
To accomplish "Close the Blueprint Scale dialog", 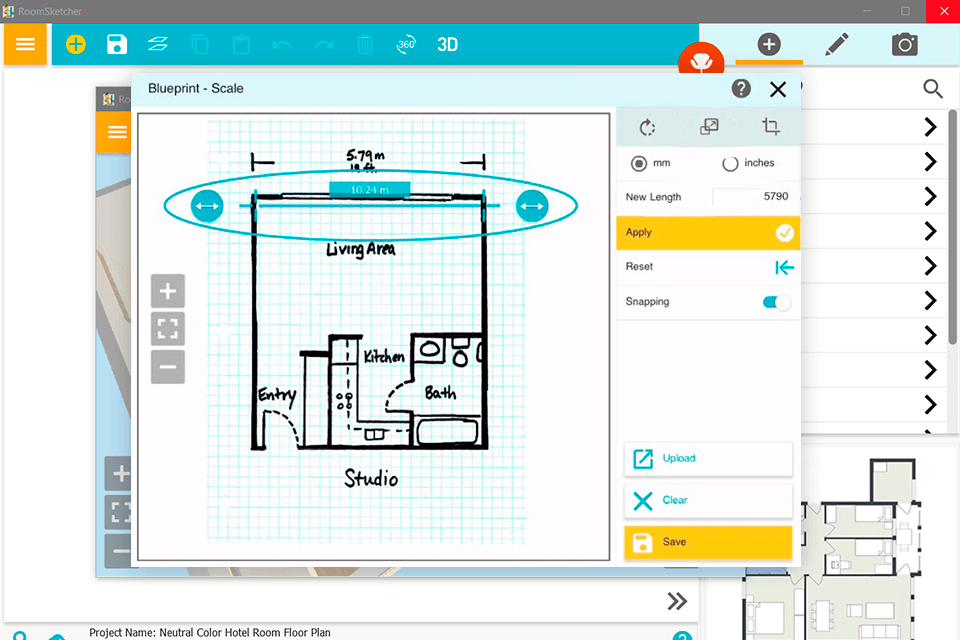I will pyautogui.click(x=778, y=89).
